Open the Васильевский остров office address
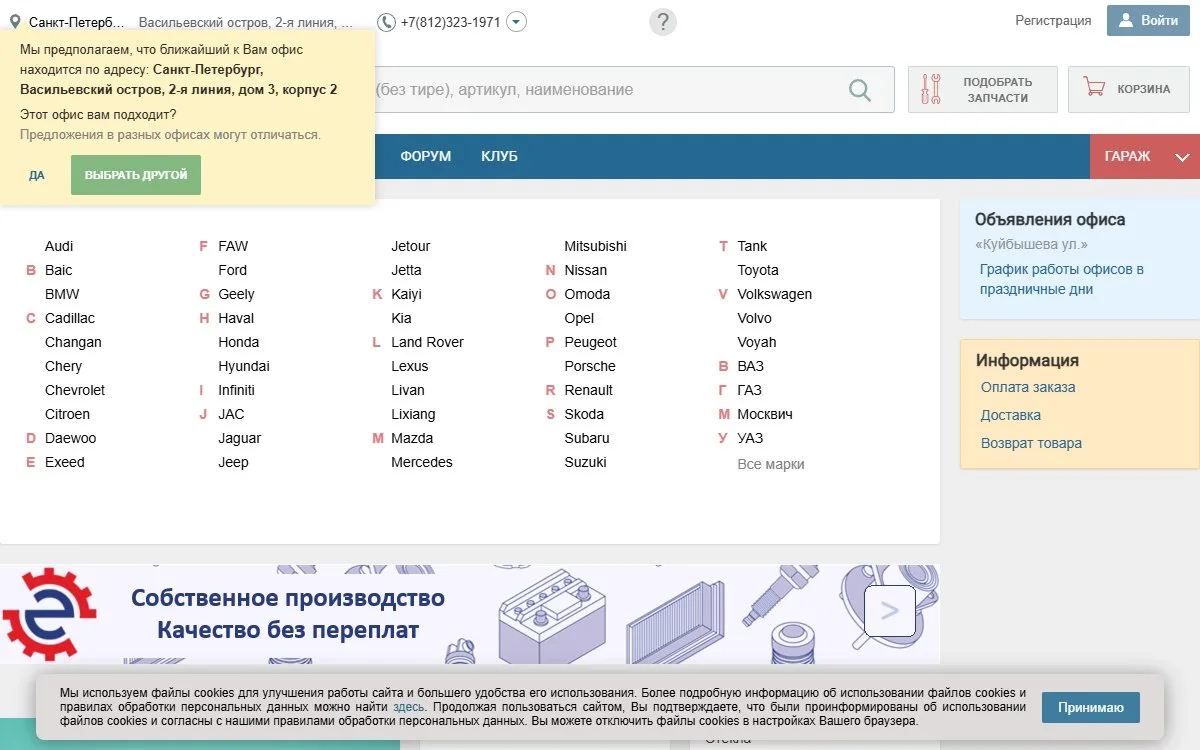Viewport: 1200px width, 750px height. pyautogui.click(x=246, y=22)
